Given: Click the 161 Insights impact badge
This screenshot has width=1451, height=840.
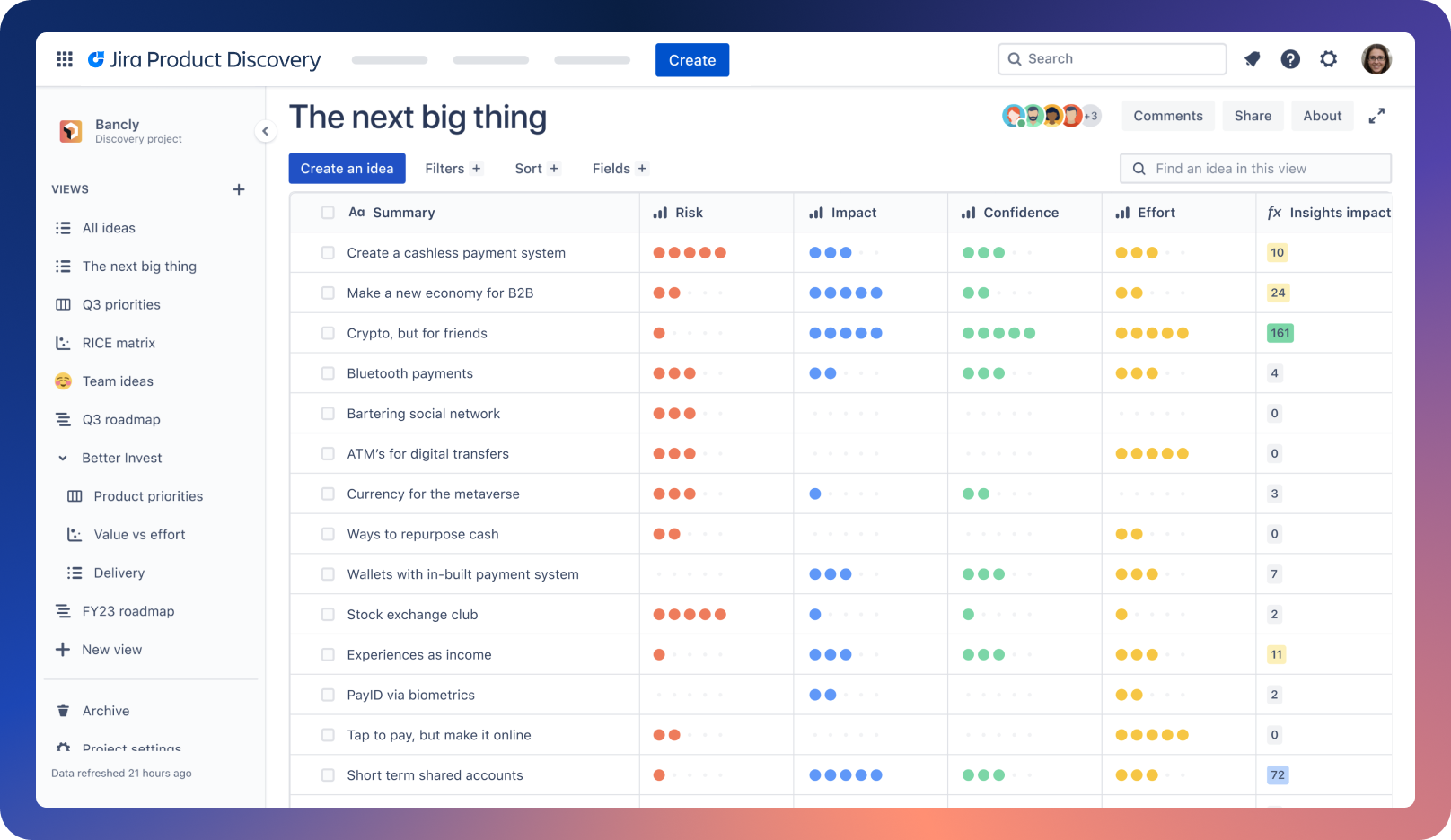Looking at the screenshot, I should 1280,332.
